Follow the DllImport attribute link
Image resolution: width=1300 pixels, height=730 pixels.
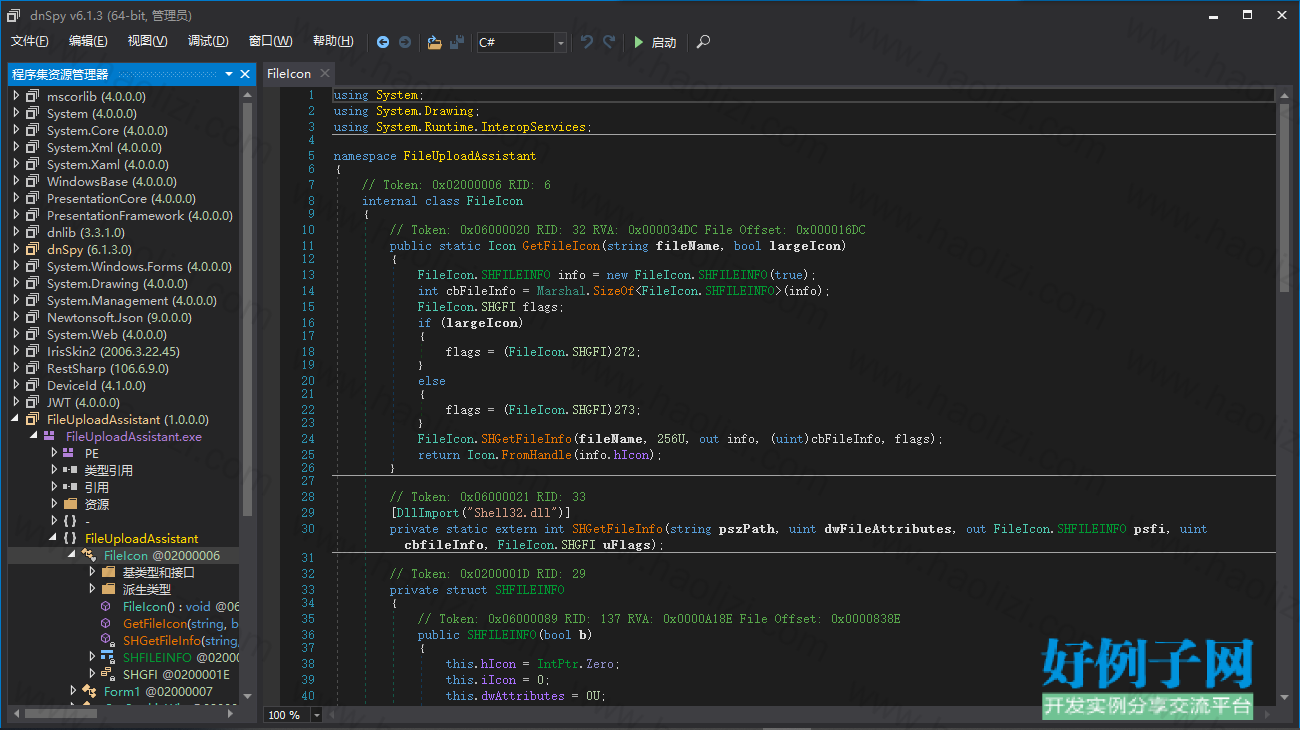[x=426, y=513]
